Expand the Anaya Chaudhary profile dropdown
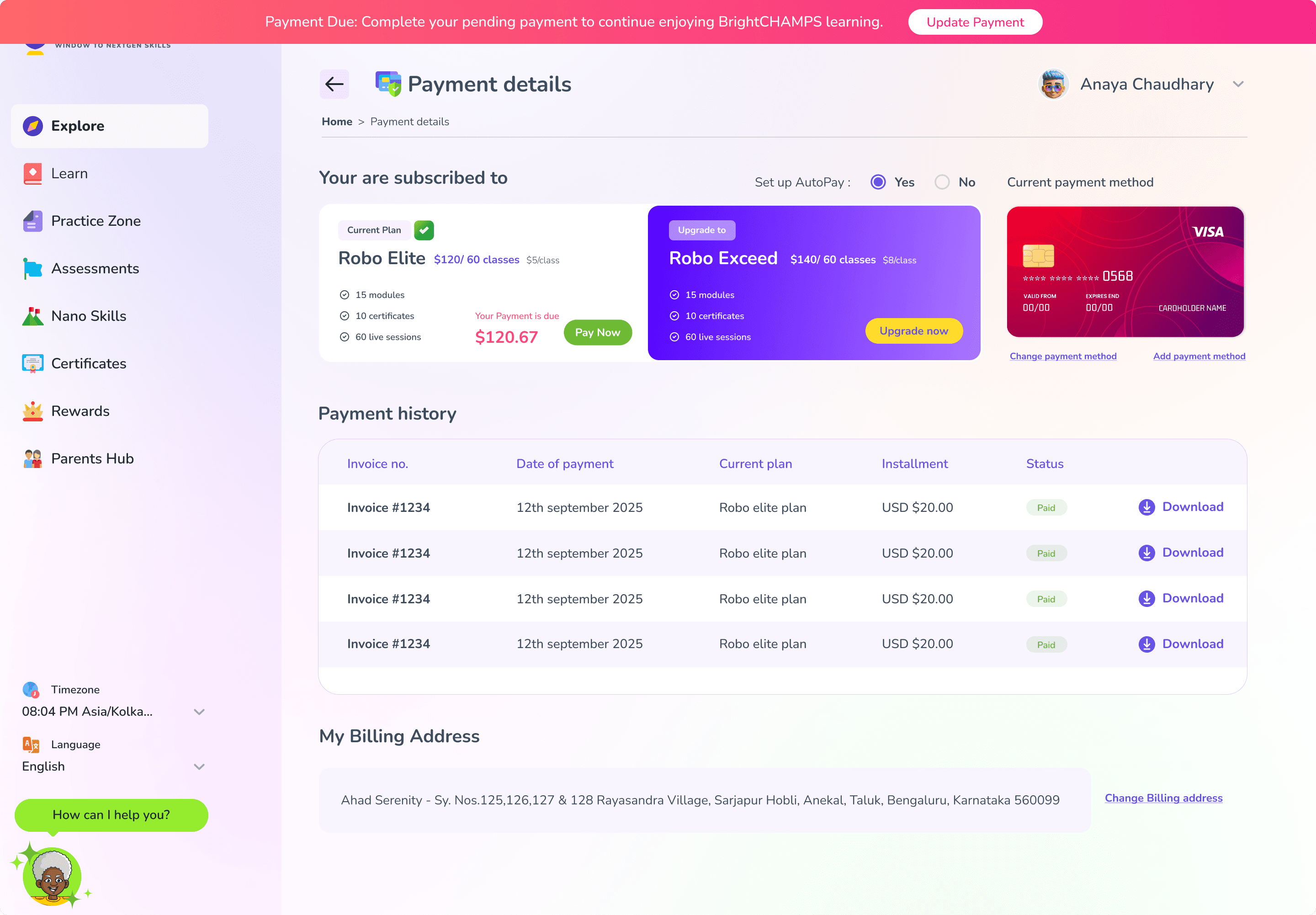 point(1238,84)
